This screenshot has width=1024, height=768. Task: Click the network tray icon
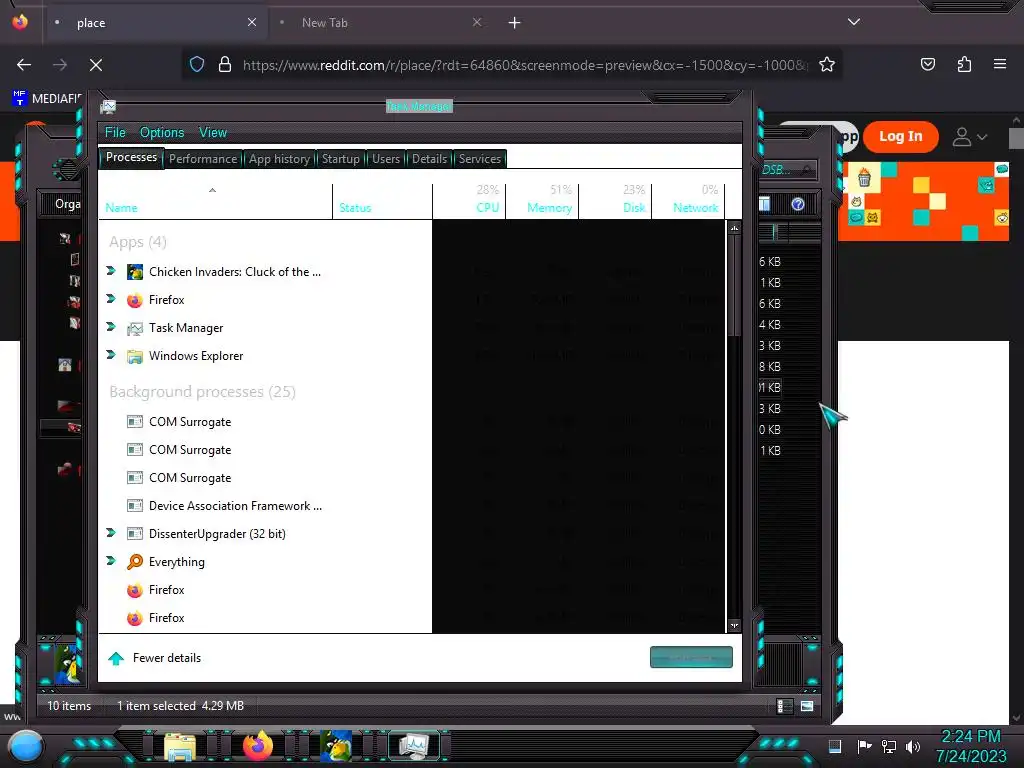[888, 746]
